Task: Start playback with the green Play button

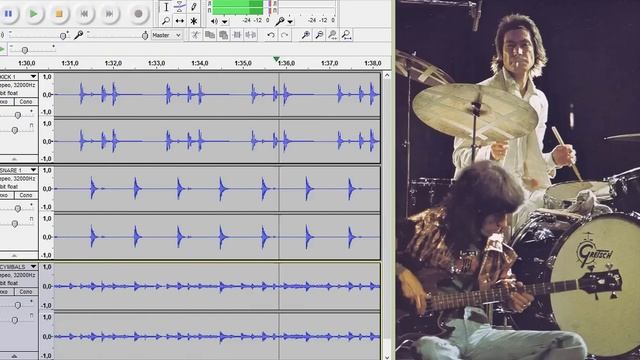Action: [x=33, y=13]
